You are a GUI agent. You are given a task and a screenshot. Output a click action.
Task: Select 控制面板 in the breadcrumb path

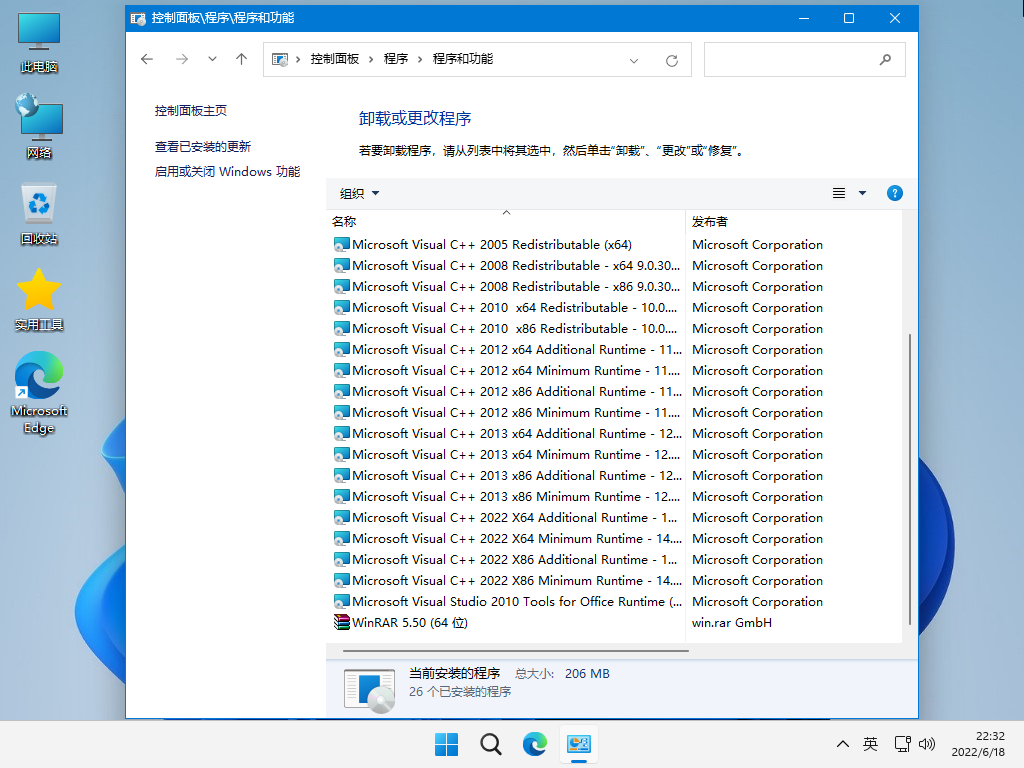coord(335,59)
